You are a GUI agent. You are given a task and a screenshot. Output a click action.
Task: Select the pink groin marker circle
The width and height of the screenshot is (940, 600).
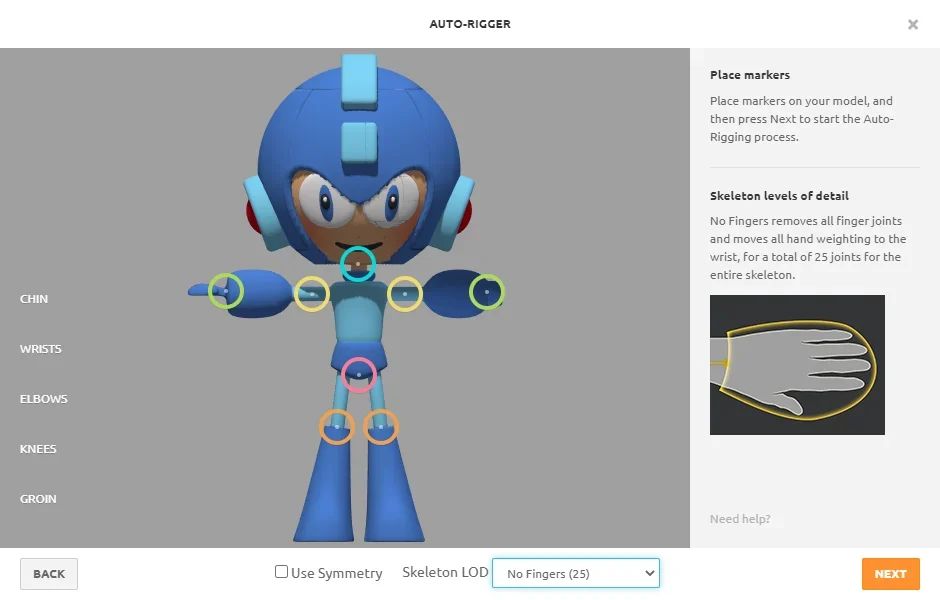(x=358, y=375)
